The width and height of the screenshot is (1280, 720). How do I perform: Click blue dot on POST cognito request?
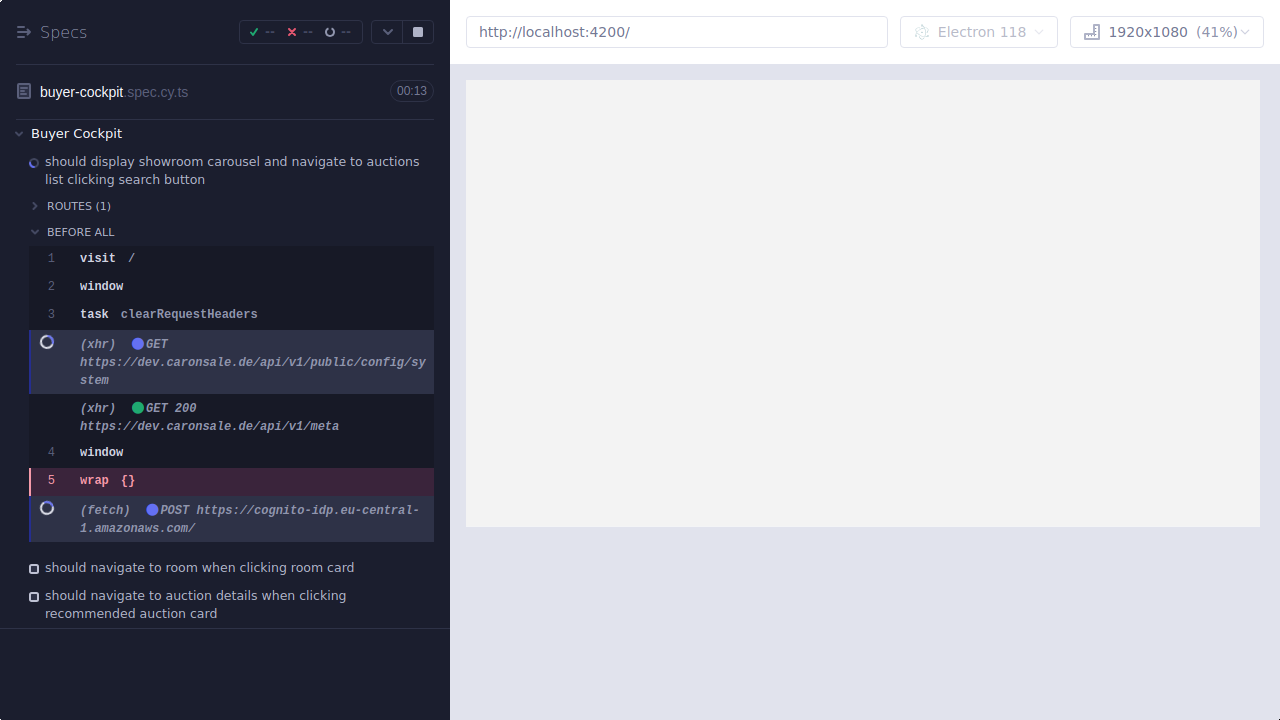152,510
